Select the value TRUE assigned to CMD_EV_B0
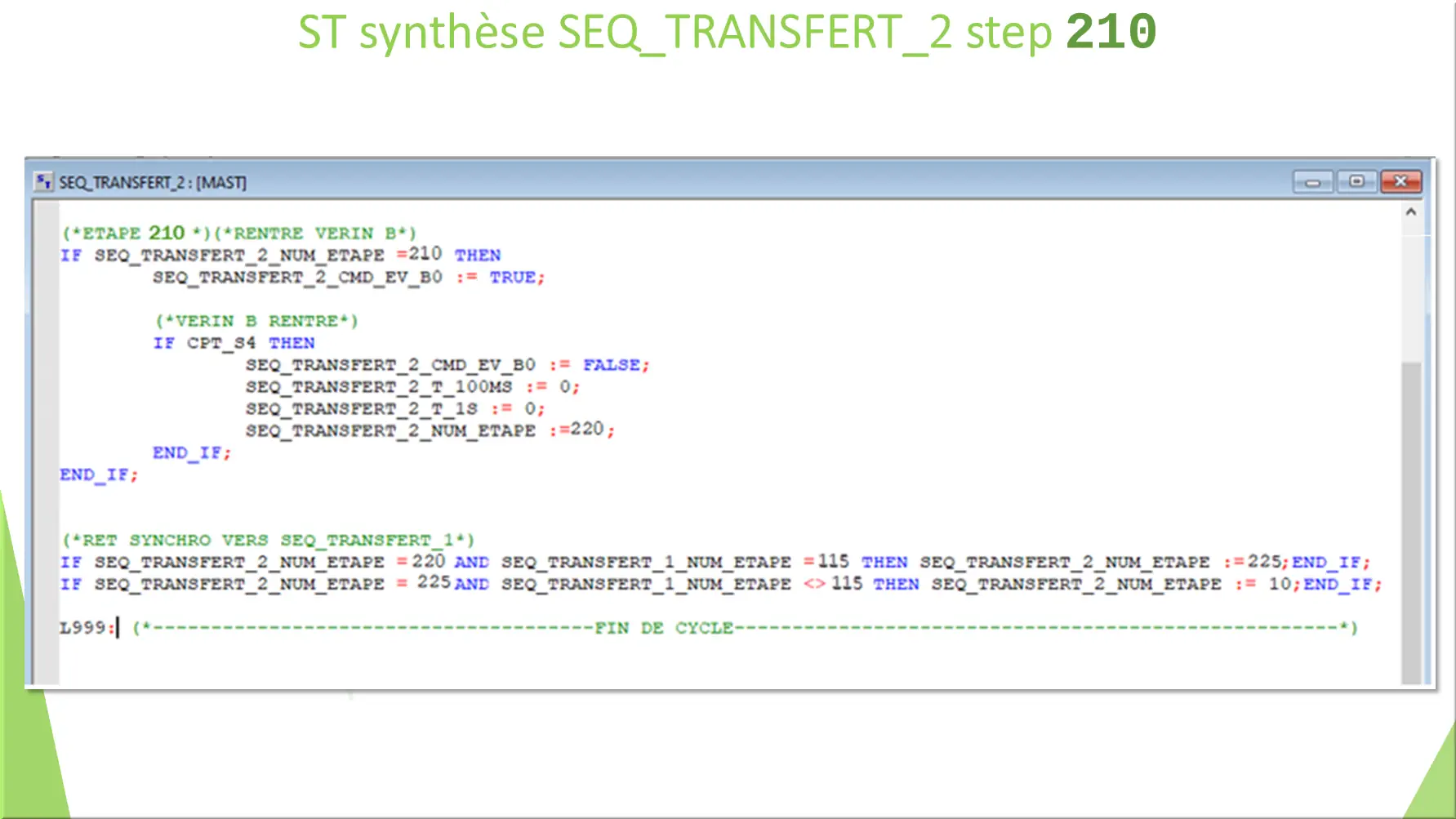The image size is (1456, 819). point(514,277)
